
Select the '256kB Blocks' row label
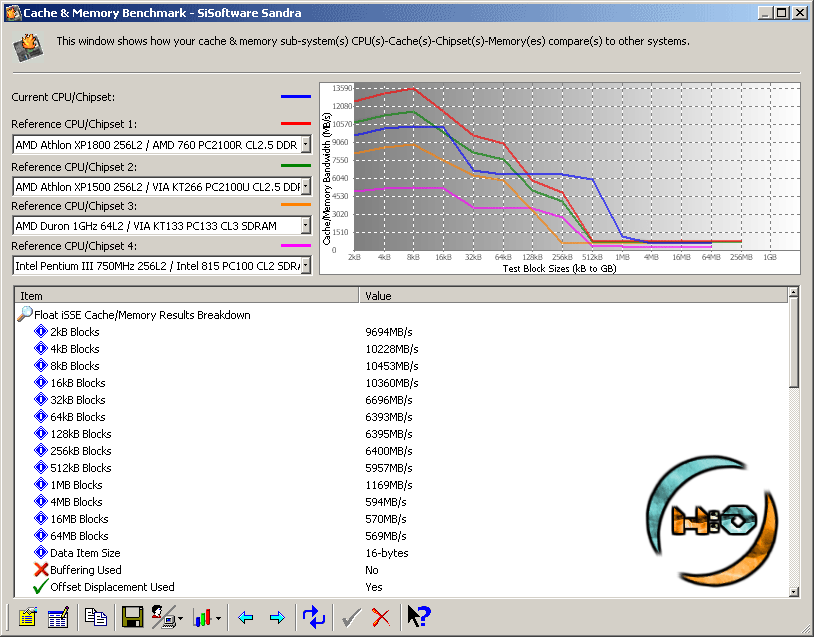[81, 451]
